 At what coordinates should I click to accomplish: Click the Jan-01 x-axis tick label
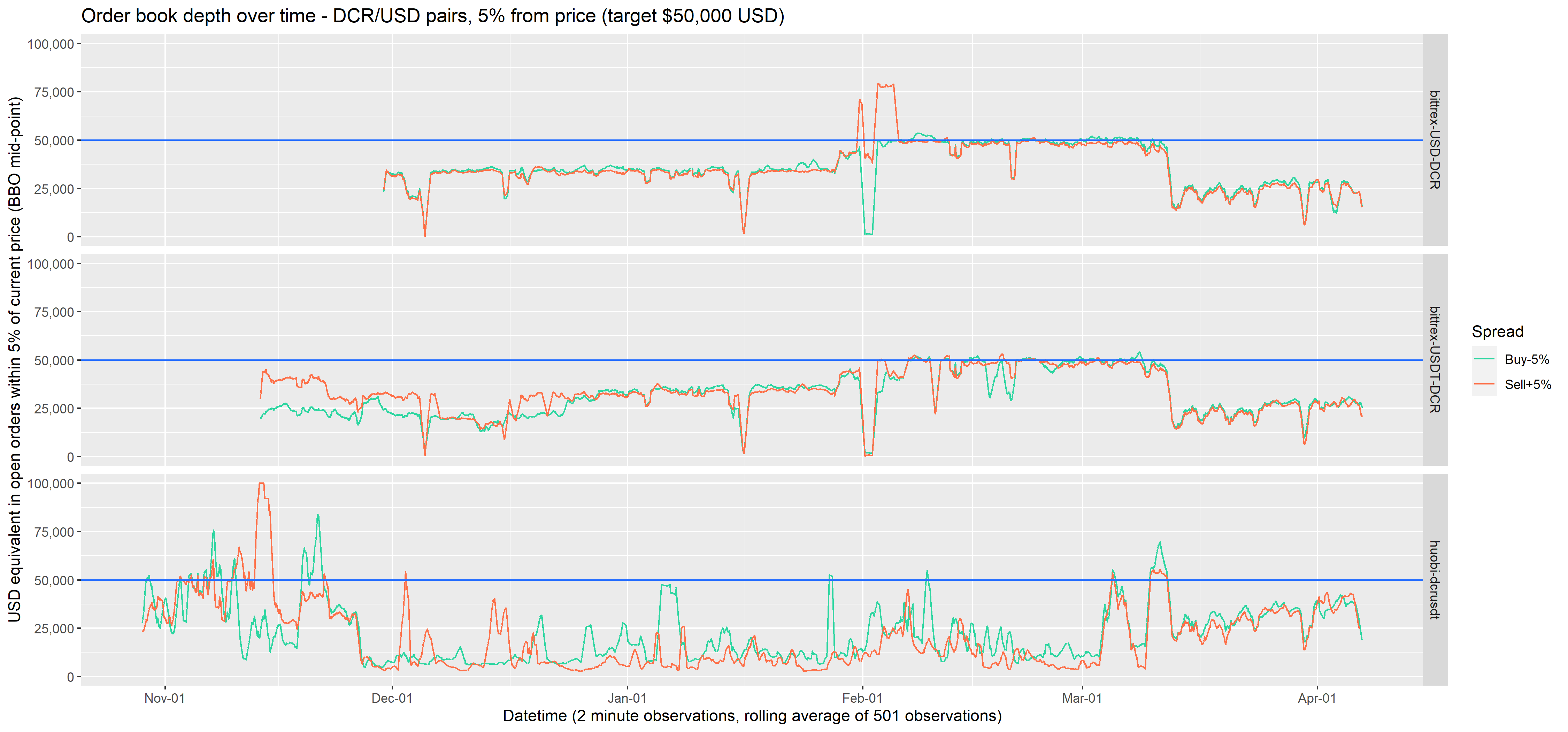point(627,699)
